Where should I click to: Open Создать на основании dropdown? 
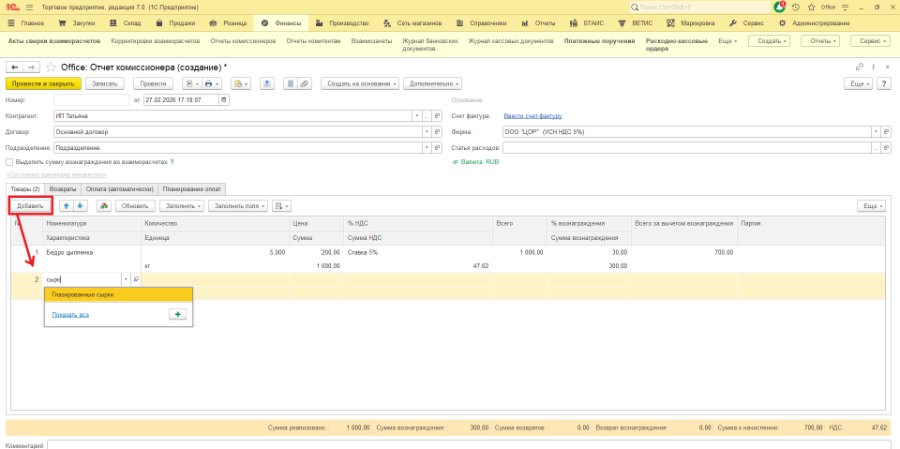click(x=360, y=84)
